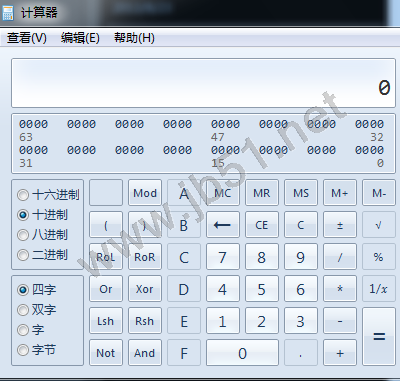Screen dimensions: 400x381
Task: Click digit 8 on keypad
Action: [x=262, y=257]
